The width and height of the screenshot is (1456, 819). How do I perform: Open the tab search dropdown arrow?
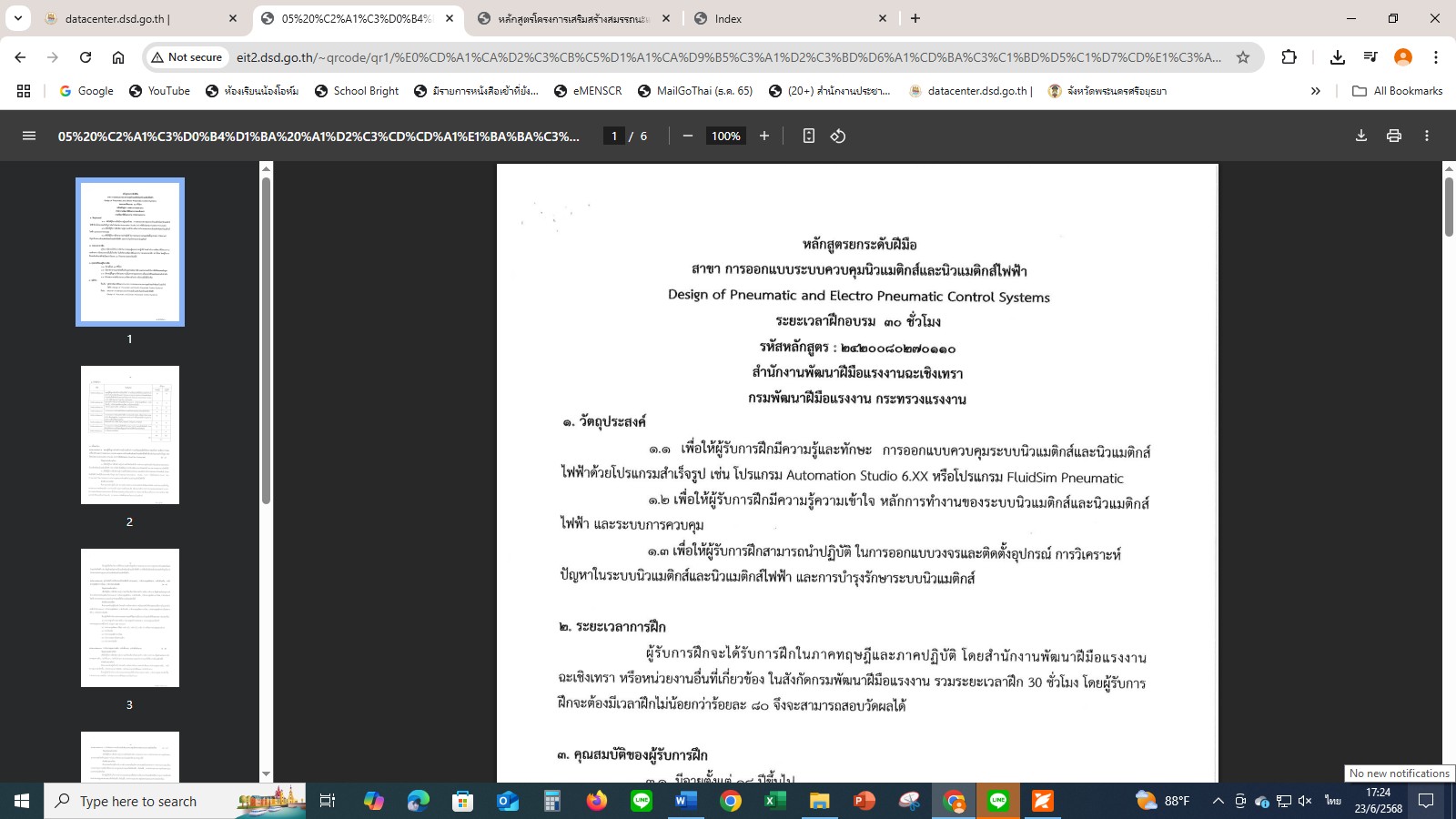pos(18,18)
